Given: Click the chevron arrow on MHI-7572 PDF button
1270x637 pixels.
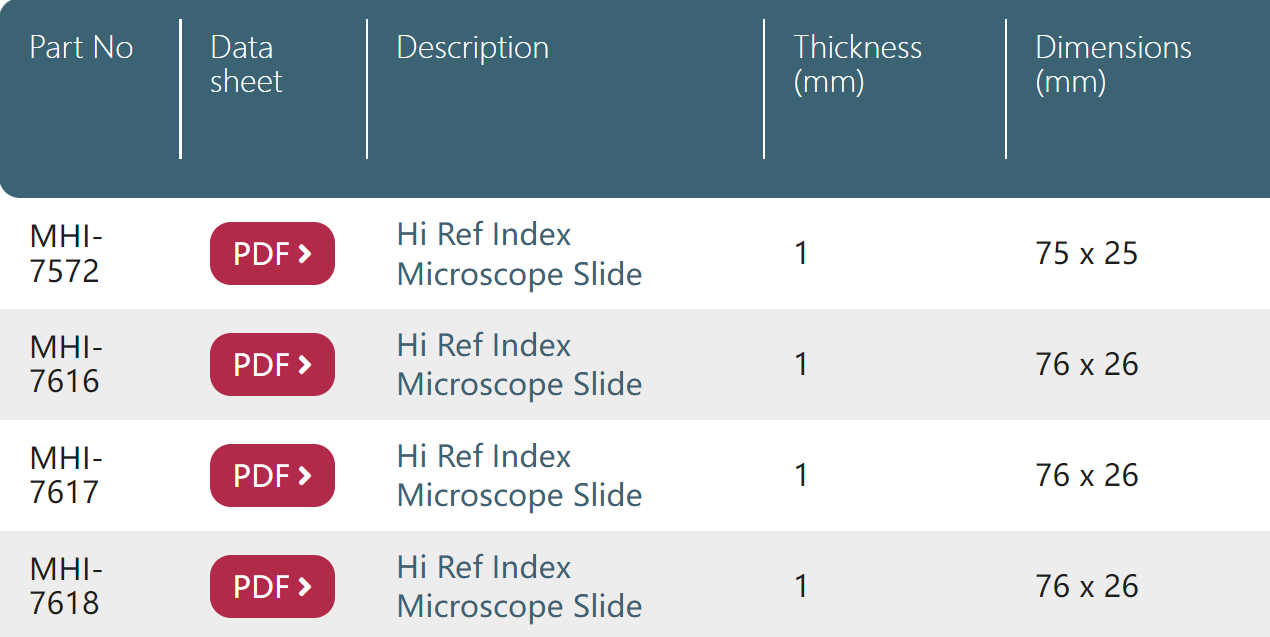Looking at the screenshot, I should click(x=305, y=254).
